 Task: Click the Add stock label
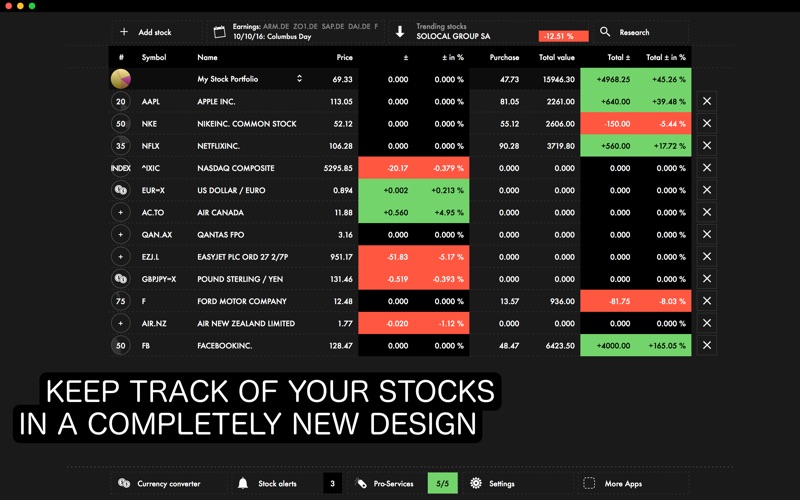coord(155,32)
